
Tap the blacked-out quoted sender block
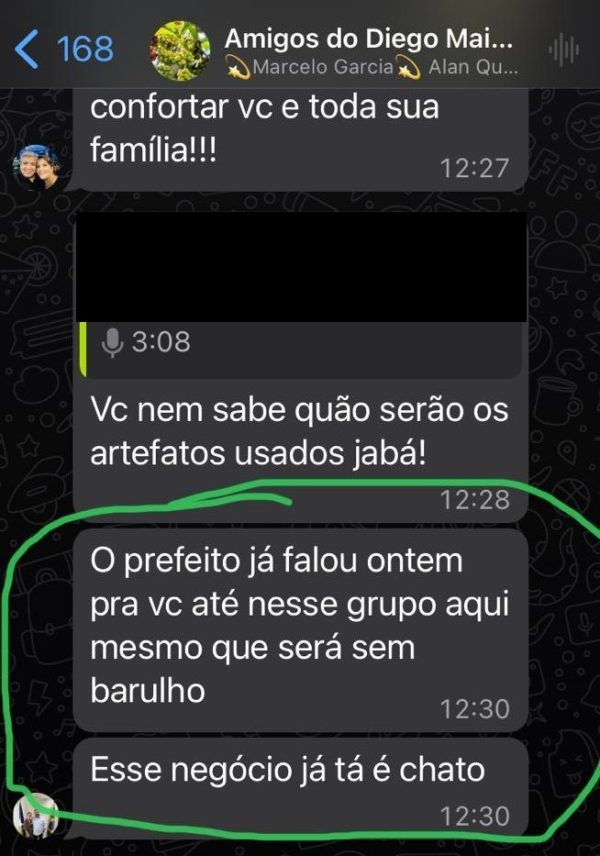point(301,266)
